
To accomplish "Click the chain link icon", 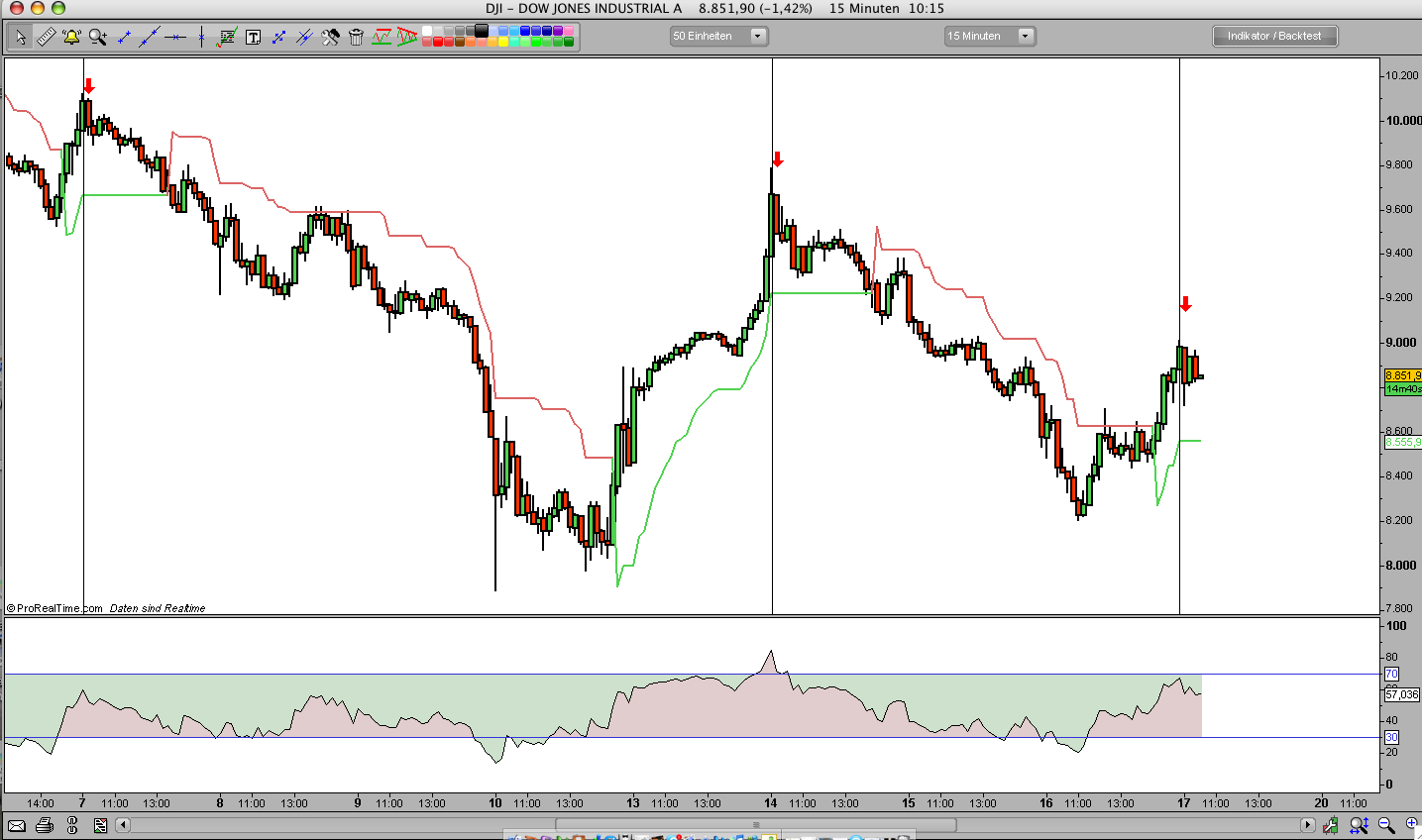I will [72, 825].
